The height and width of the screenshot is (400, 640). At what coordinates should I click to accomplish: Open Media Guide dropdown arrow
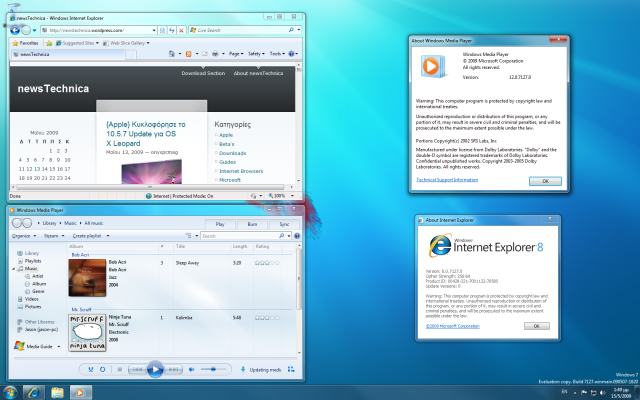point(59,347)
